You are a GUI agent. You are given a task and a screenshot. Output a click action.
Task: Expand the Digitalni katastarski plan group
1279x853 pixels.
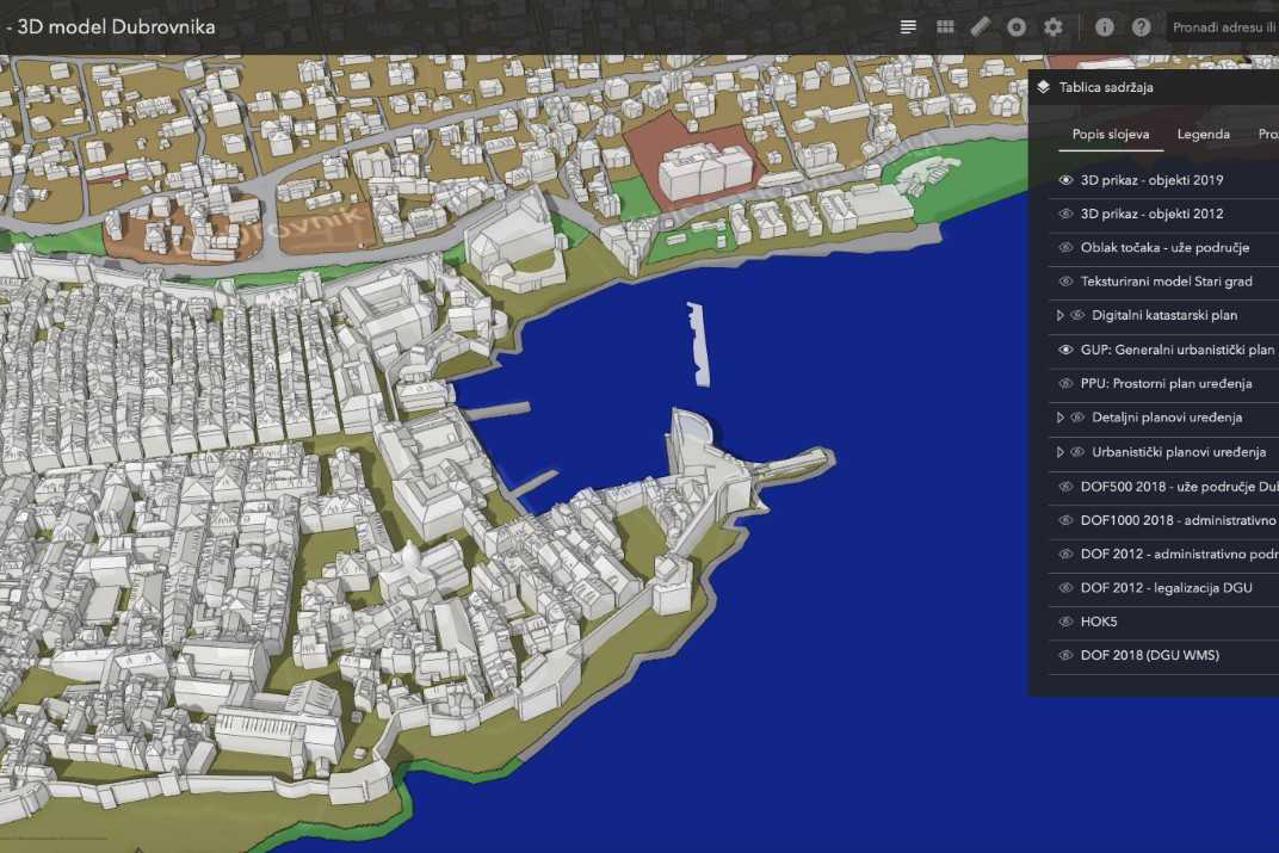1060,316
